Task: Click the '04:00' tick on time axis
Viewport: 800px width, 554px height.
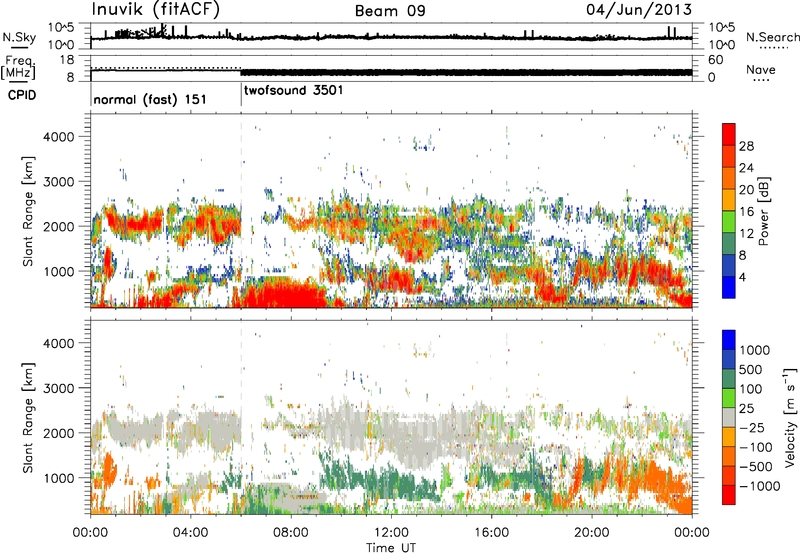Action: [190, 533]
